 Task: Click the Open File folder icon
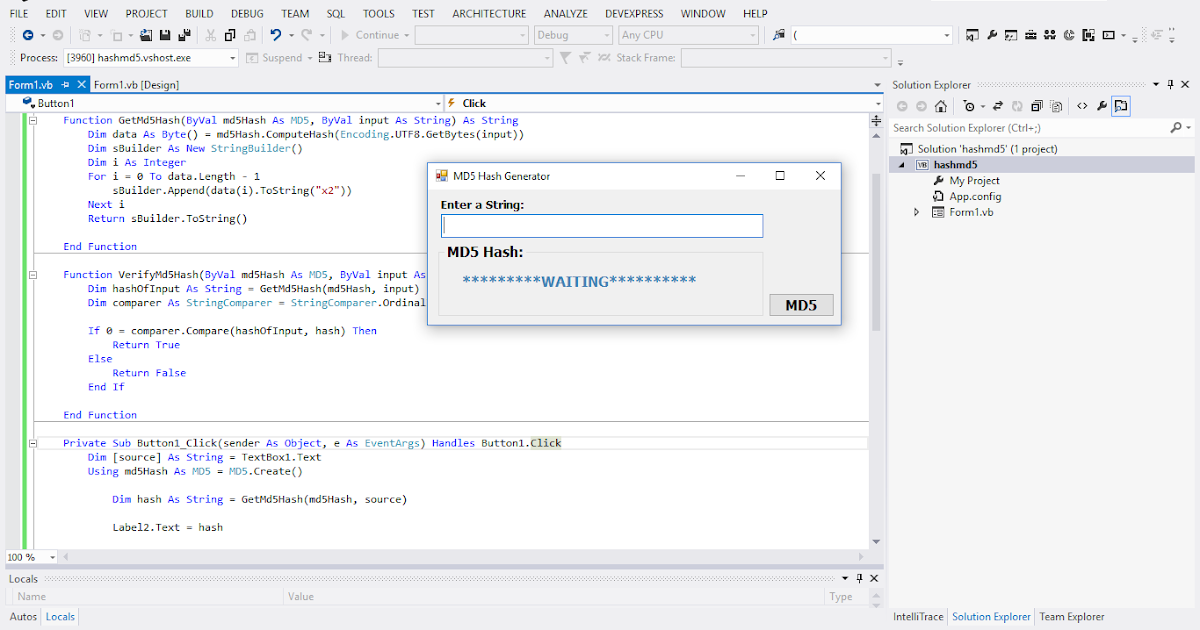(146, 35)
